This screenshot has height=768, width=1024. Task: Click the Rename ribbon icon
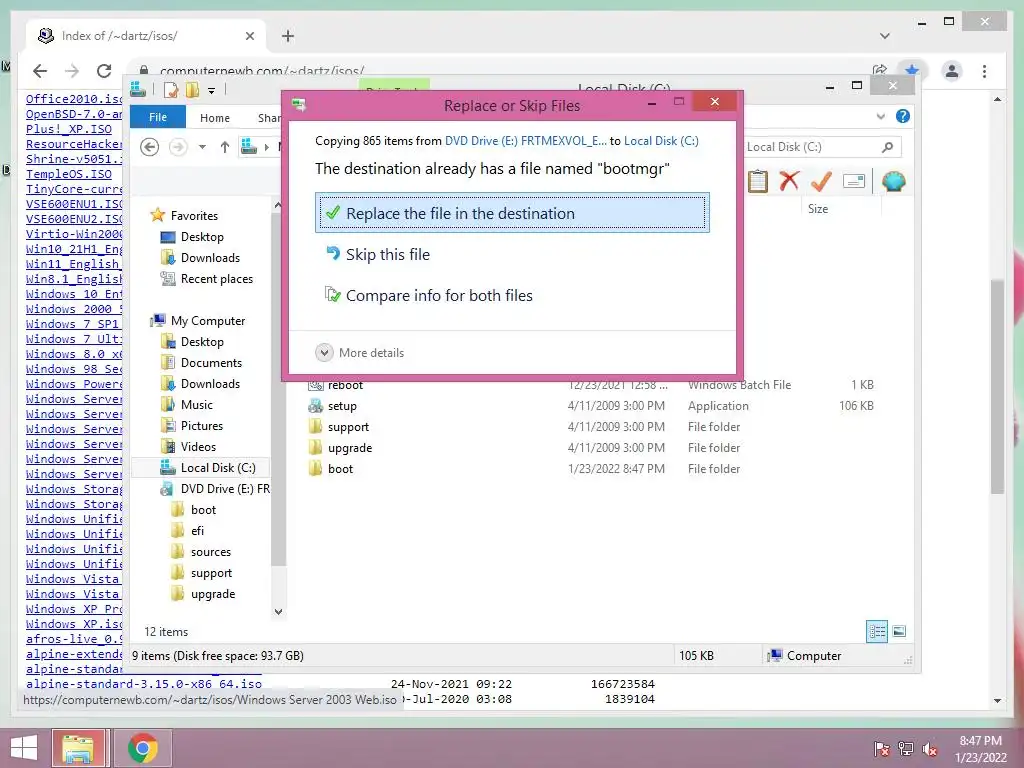(854, 181)
